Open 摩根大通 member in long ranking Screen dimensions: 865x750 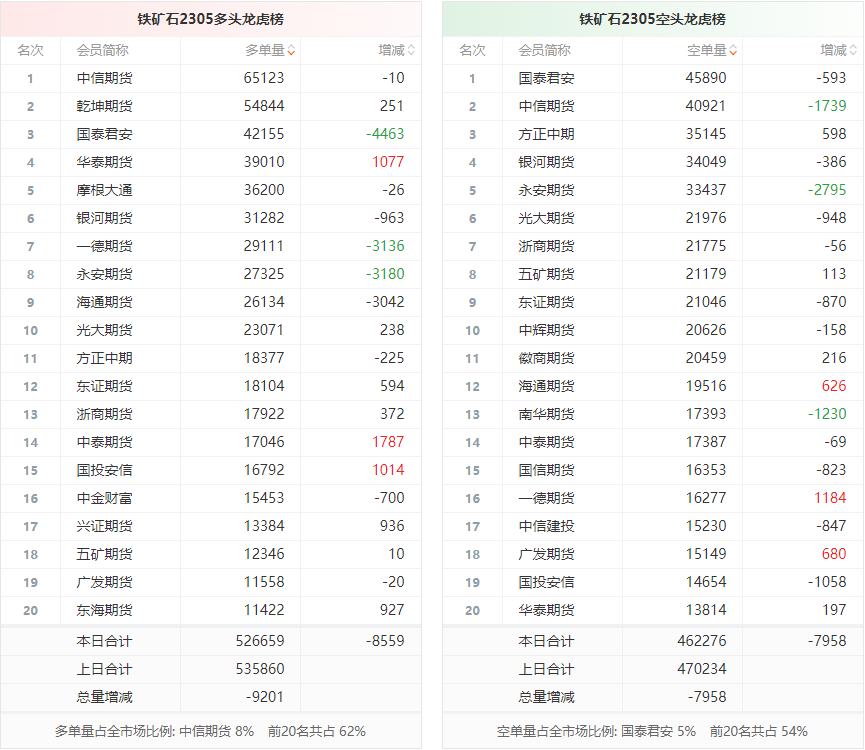tap(104, 190)
